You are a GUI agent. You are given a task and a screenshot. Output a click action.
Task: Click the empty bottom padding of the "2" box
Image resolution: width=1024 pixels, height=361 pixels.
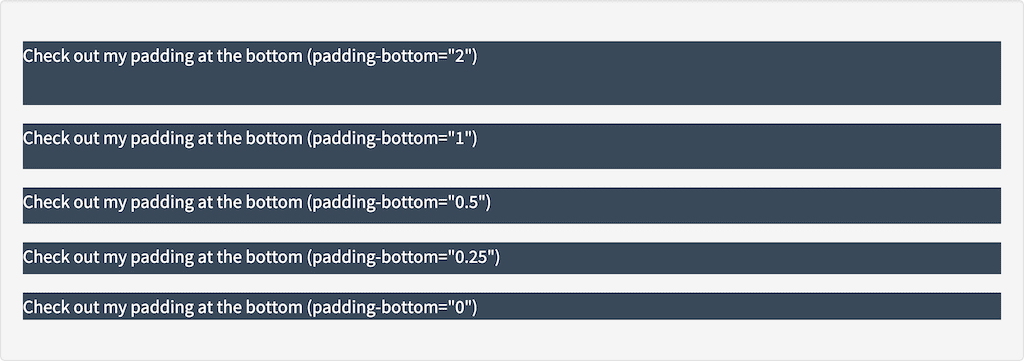tap(511, 86)
